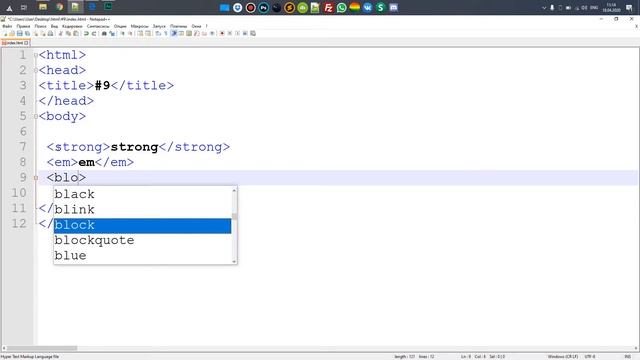
Task: Close the index.html tab via its close icon
Action: coord(26,43)
